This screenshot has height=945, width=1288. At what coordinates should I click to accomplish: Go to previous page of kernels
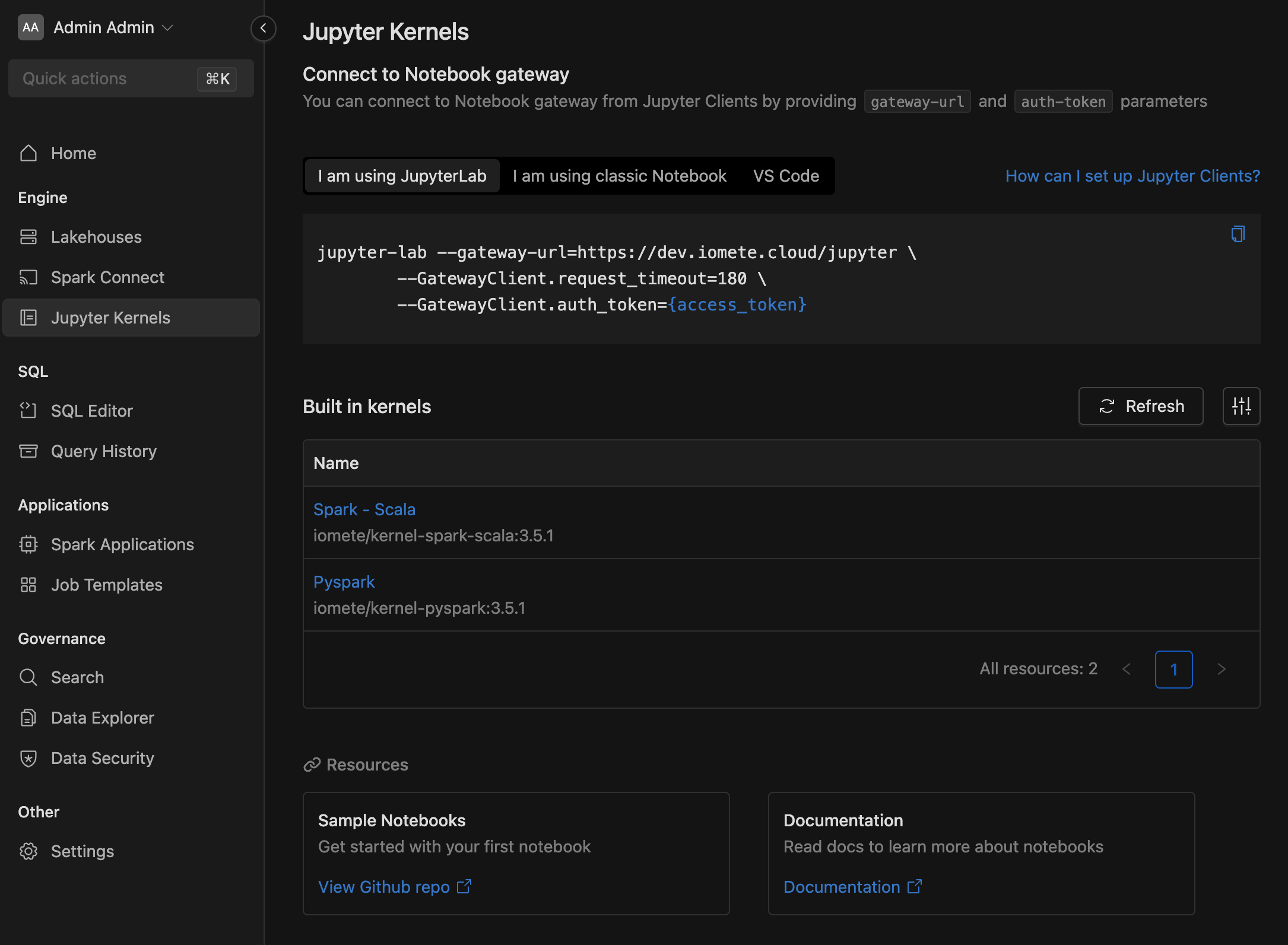[1127, 669]
